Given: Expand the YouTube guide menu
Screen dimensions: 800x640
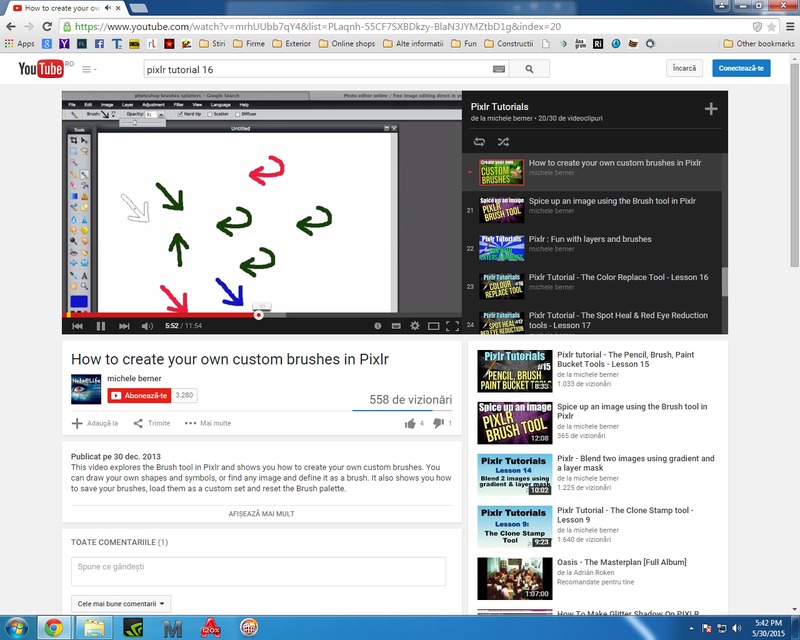Looking at the screenshot, I should pos(89,69).
